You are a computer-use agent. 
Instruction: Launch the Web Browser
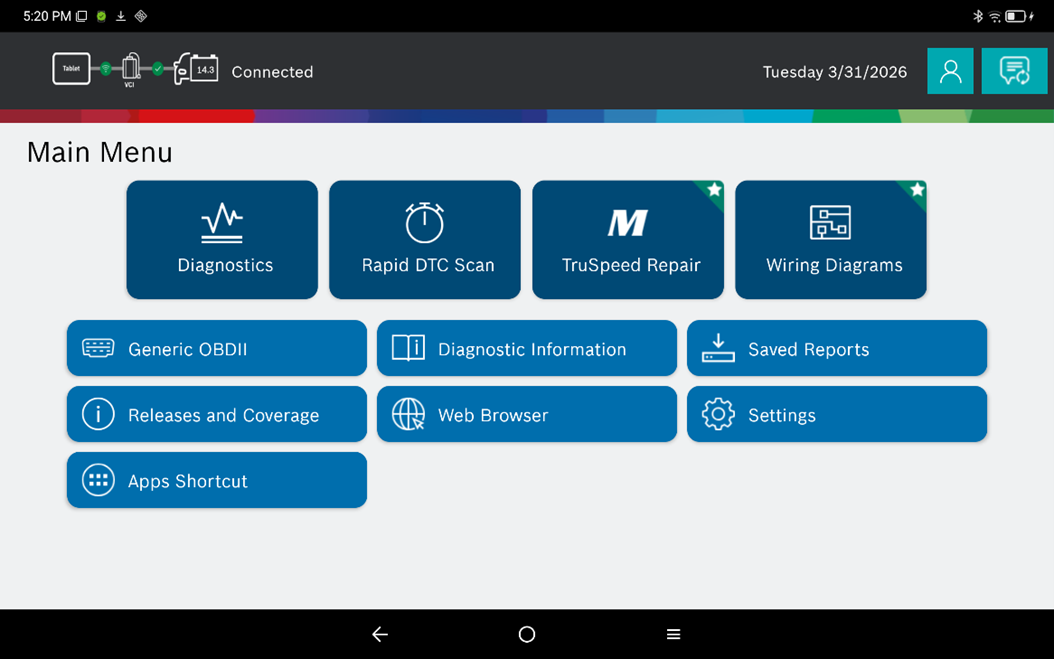pos(527,415)
